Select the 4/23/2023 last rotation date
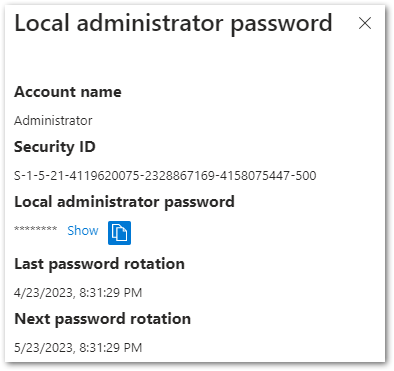The width and height of the screenshot is (394, 371). (x=43, y=292)
